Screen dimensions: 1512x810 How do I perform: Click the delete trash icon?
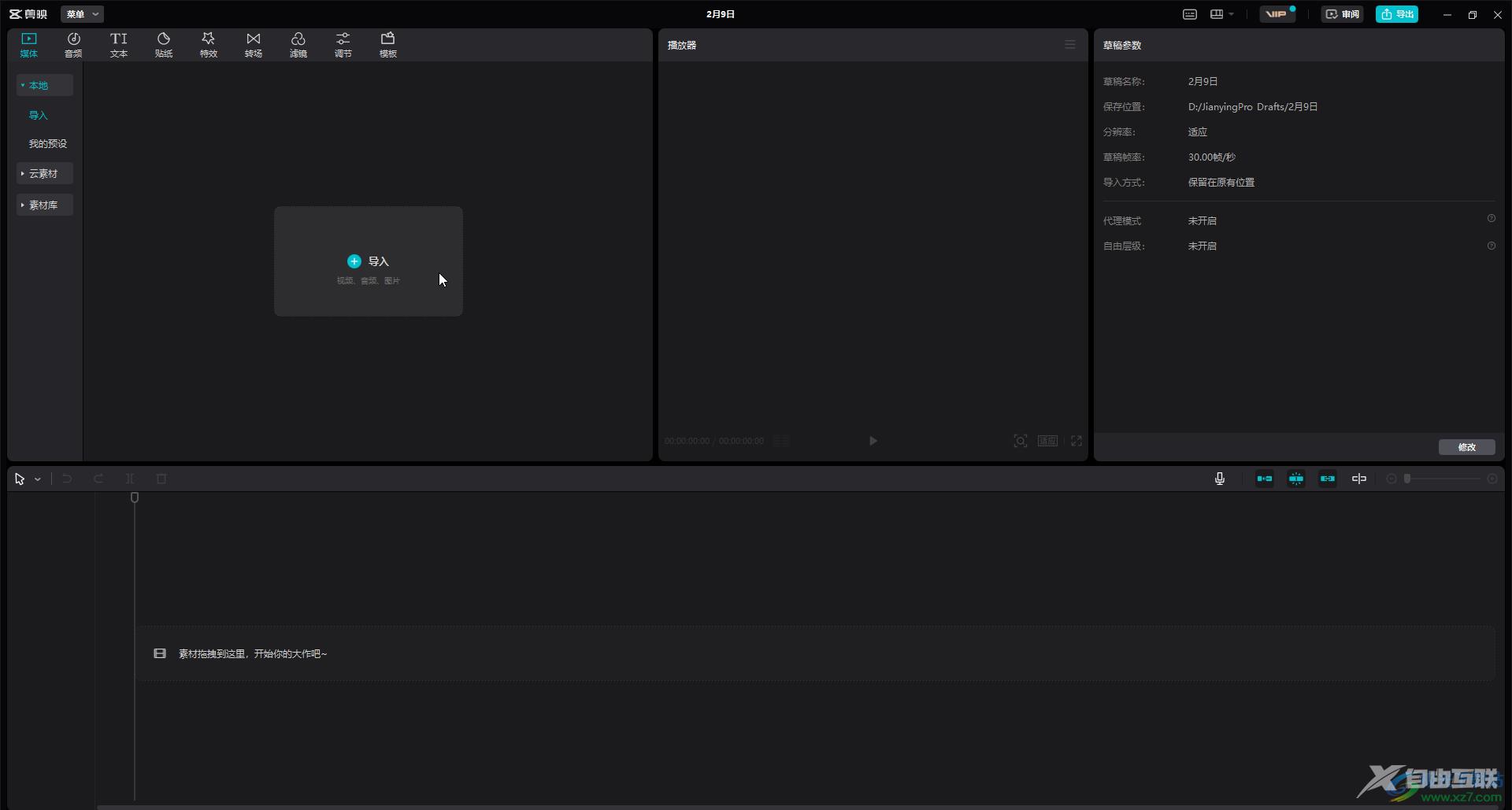tap(161, 479)
